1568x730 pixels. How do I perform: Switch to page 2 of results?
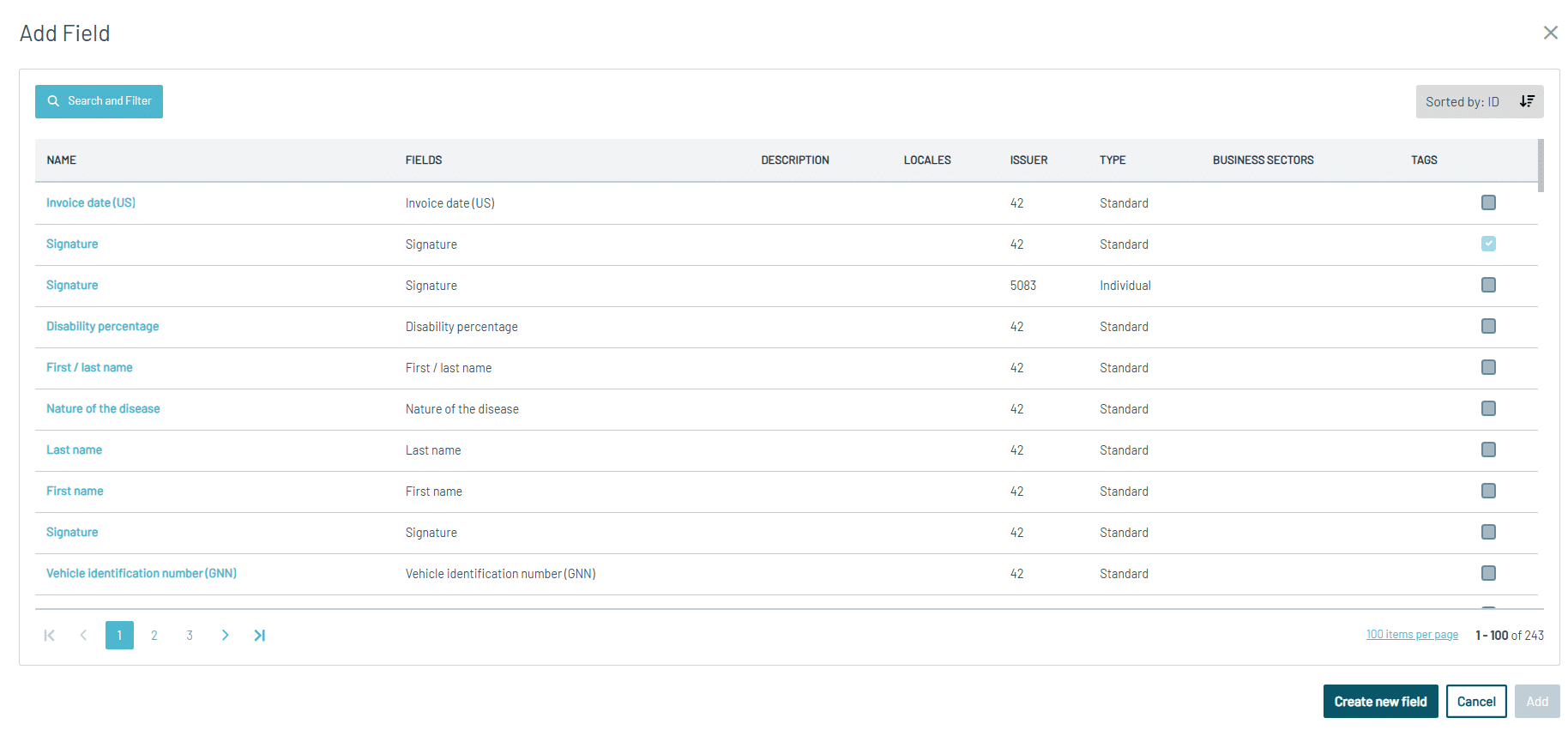pos(154,636)
